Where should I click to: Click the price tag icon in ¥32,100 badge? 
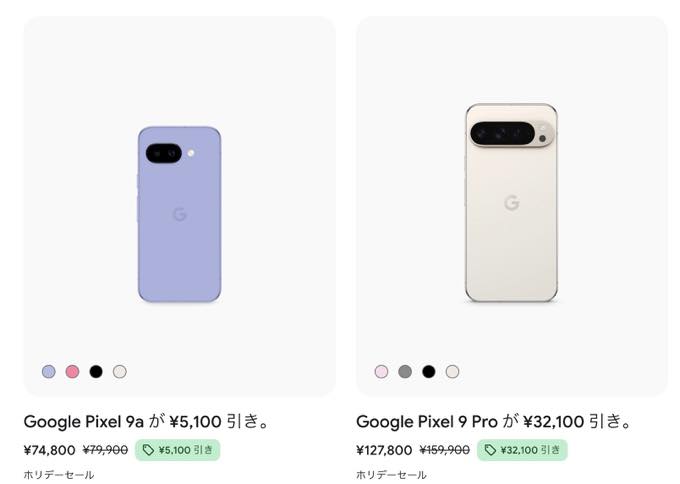pos(490,450)
